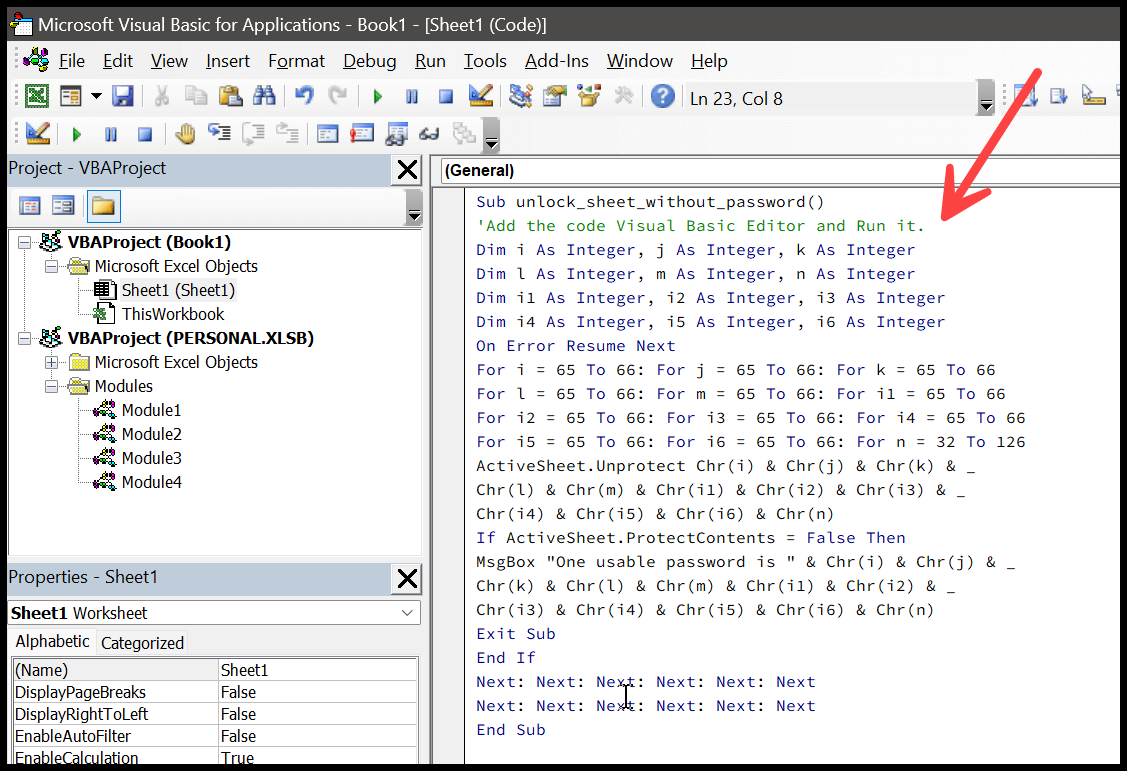Click the Quick Watch glasses icon
Image resolution: width=1127 pixels, height=771 pixels.
coord(429,134)
